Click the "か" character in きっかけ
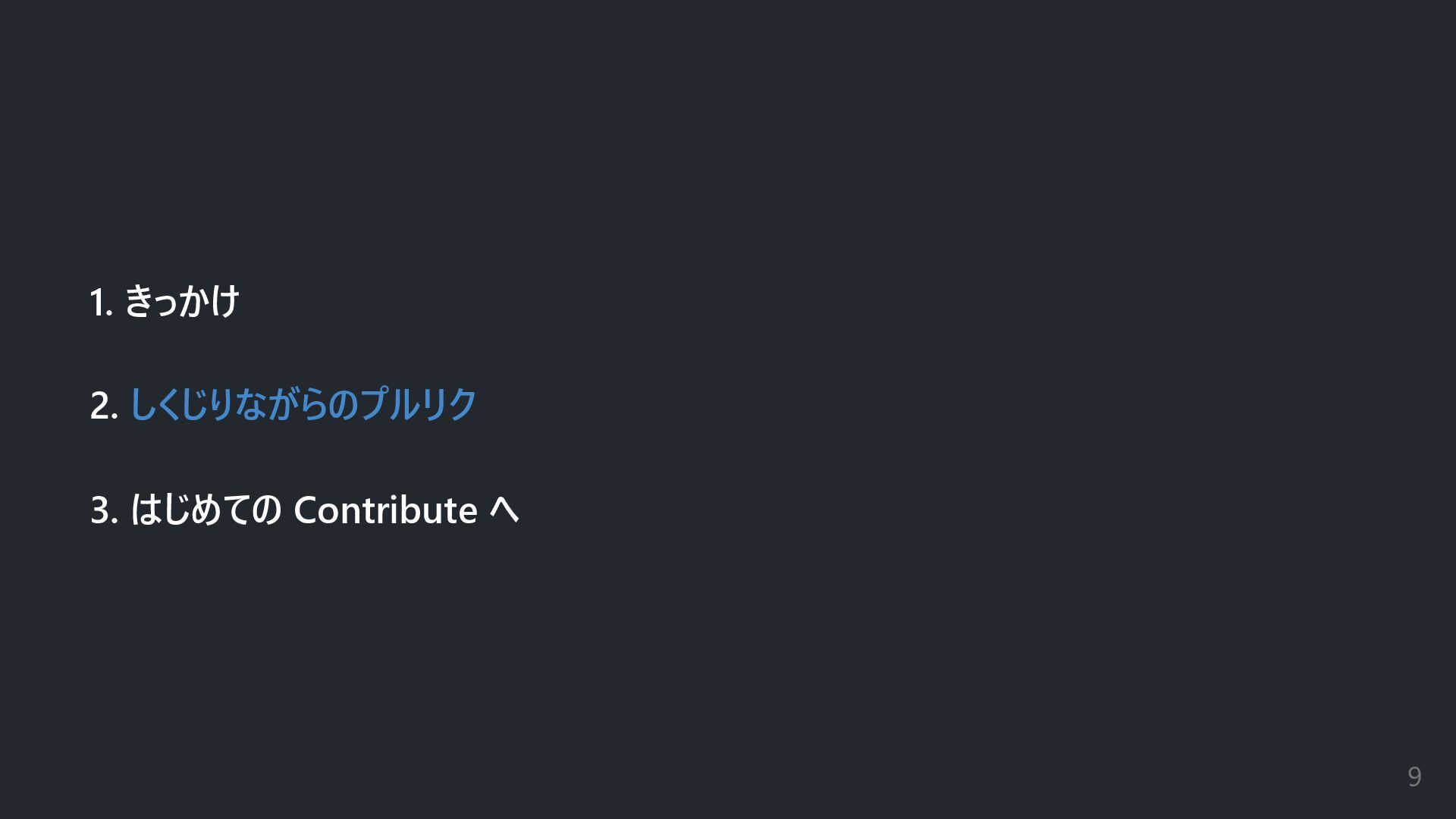This screenshot has height=819, width=1456. 194,301
